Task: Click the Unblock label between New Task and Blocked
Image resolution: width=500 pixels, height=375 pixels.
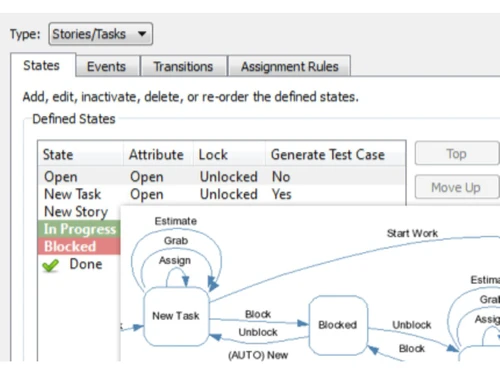Action: (x=258, y=332)
